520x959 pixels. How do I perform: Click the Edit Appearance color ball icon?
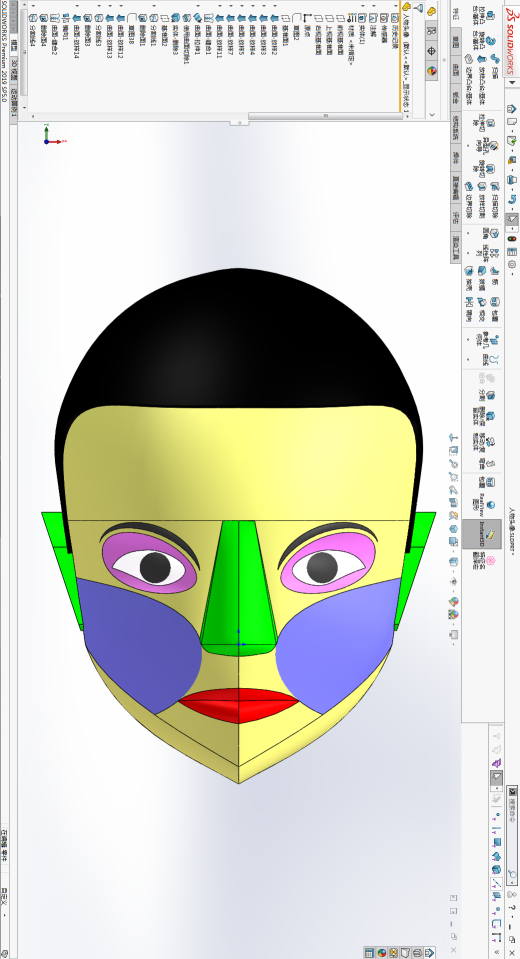453,602
